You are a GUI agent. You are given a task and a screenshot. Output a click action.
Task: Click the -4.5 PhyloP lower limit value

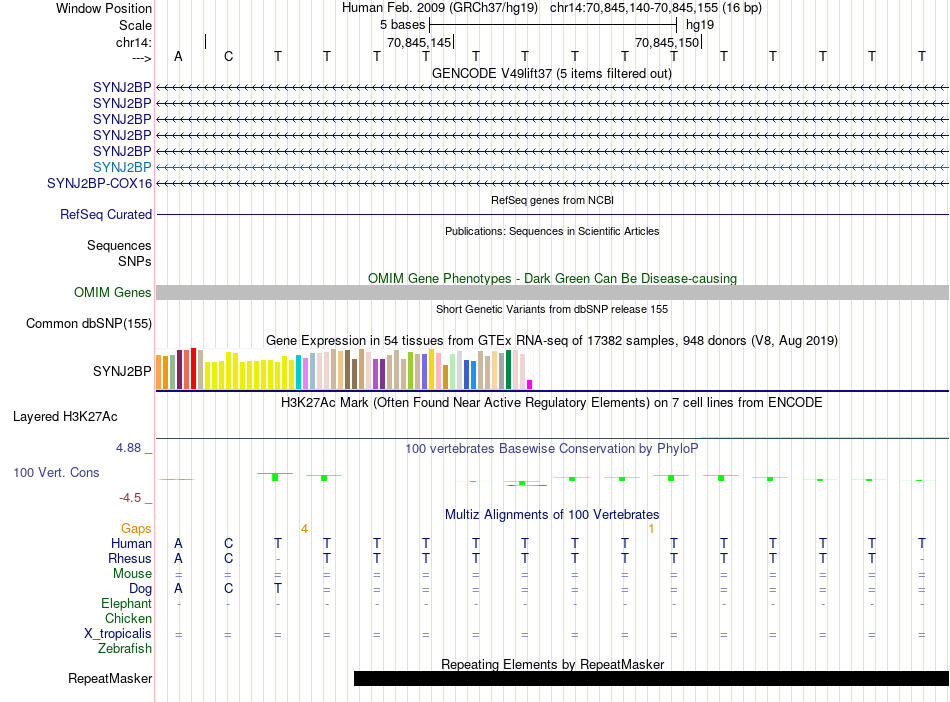pos(130,498)
